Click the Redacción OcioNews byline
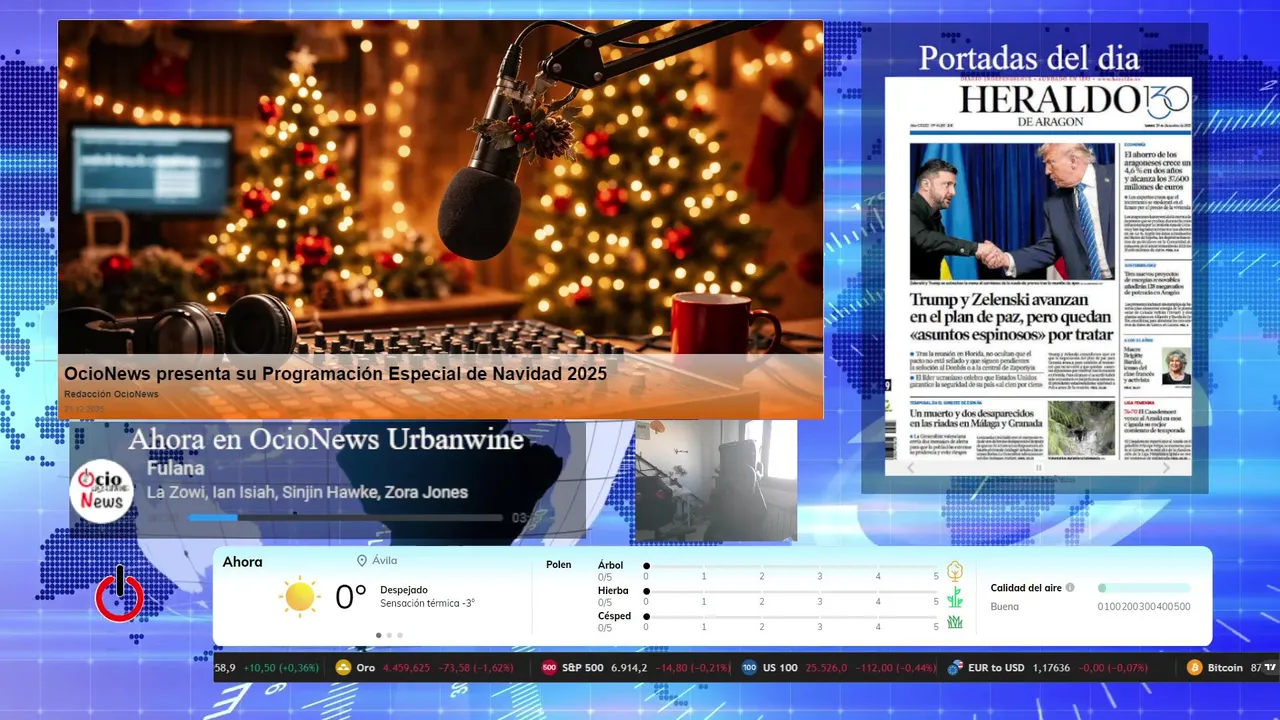 (x=112, y=394)
